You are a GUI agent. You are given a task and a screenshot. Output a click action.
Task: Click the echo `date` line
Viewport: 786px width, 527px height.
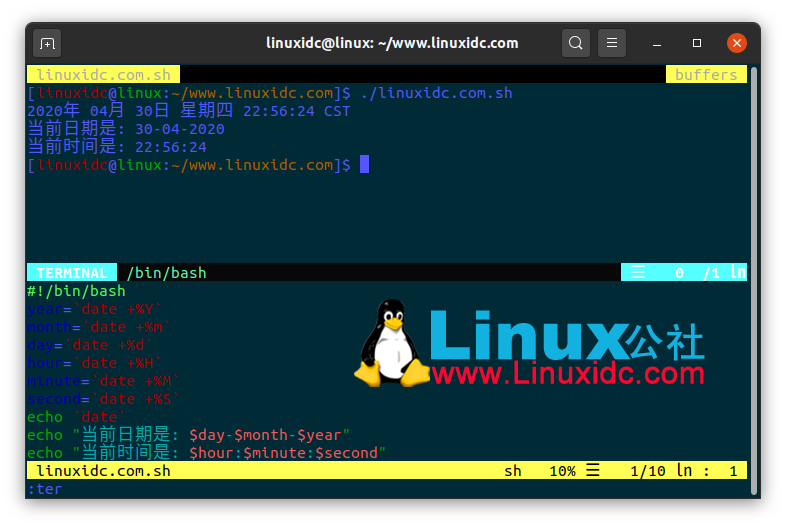76,417
